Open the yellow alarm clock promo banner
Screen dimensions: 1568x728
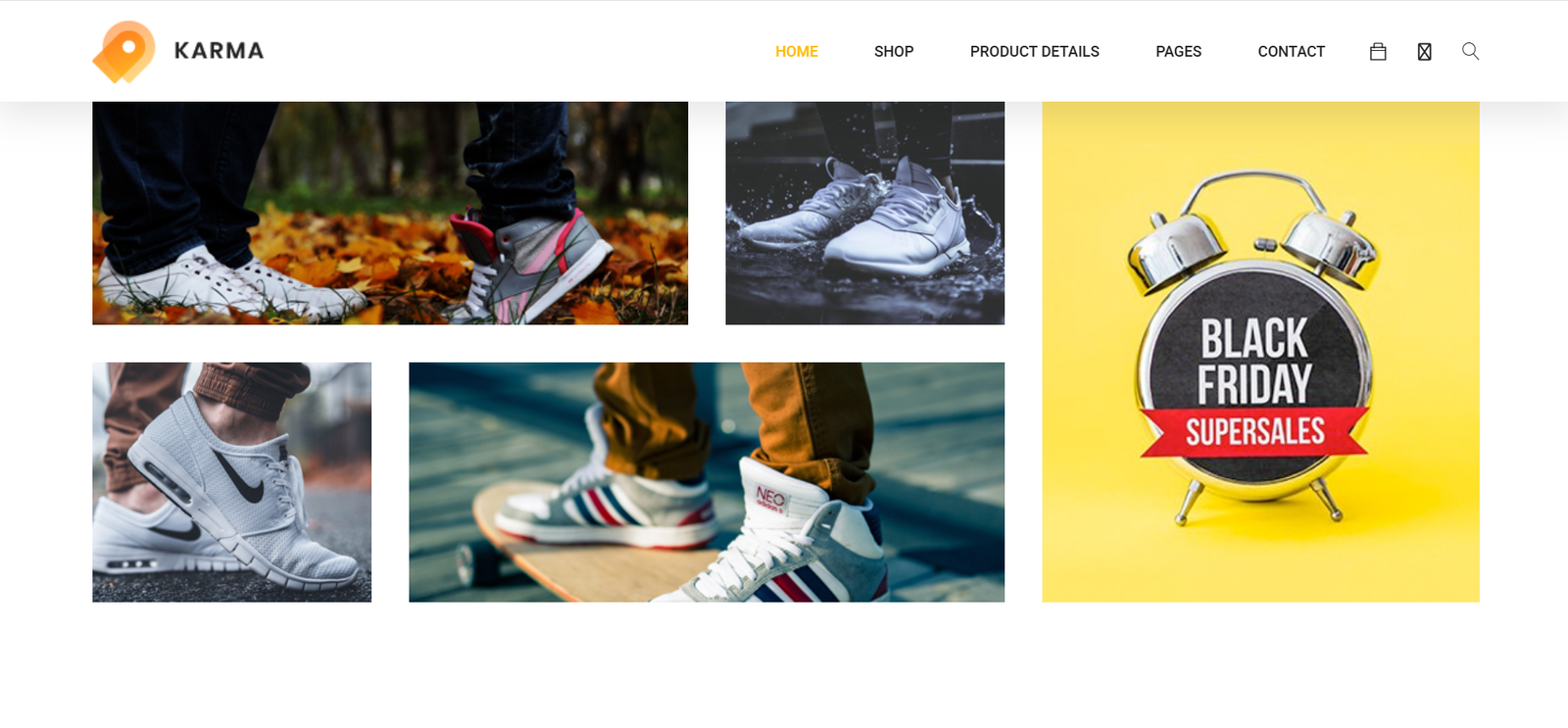(x=1260, y=352)
